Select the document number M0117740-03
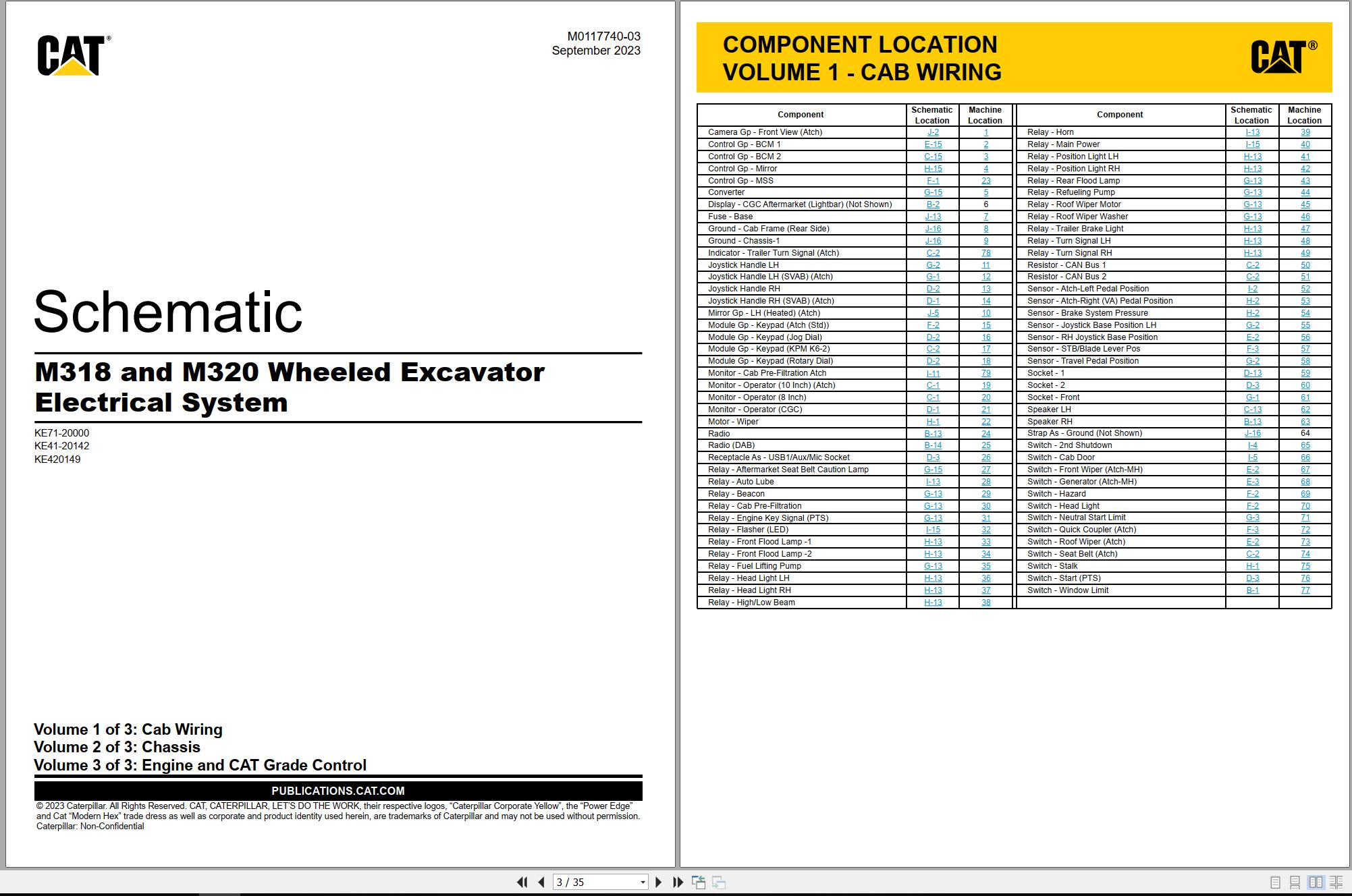Image resolution: width=1352 pixels, height=896 pixels. (x=604, y=36)
